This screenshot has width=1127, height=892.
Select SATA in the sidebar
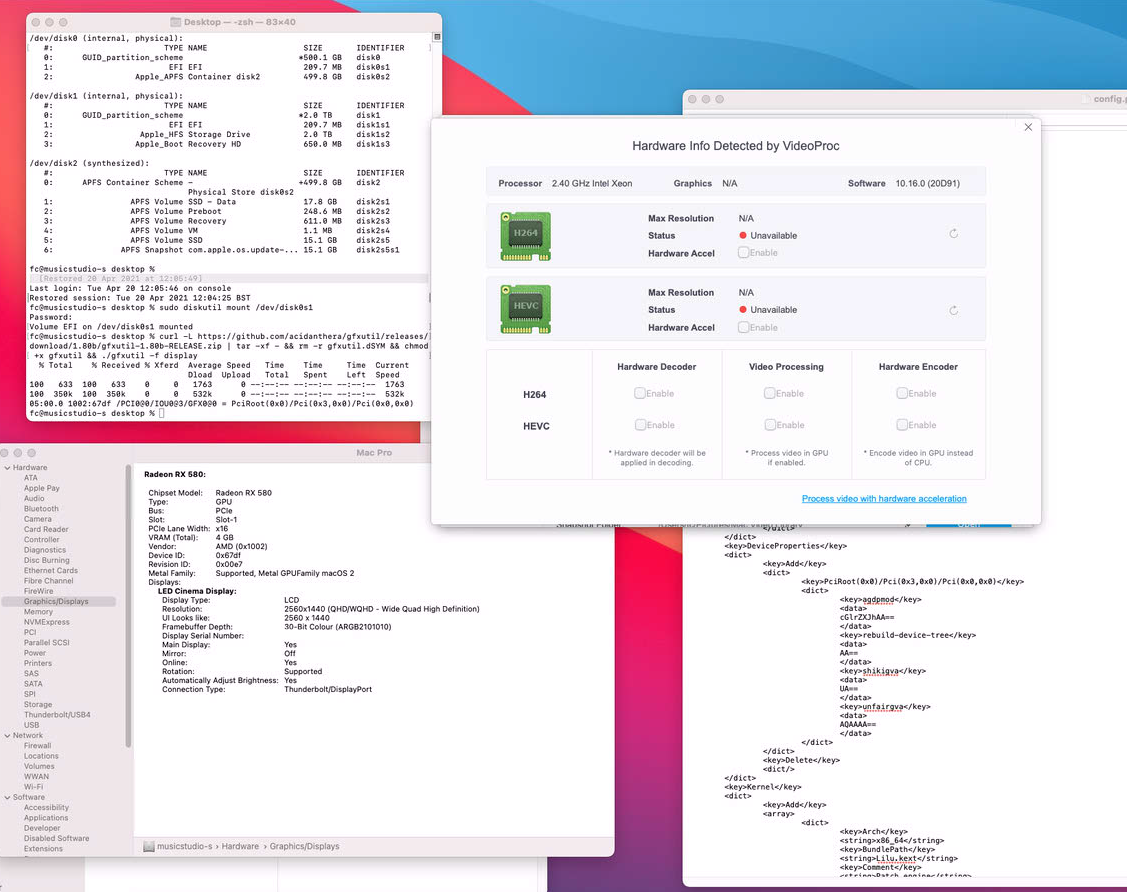(x=33, y=684)
